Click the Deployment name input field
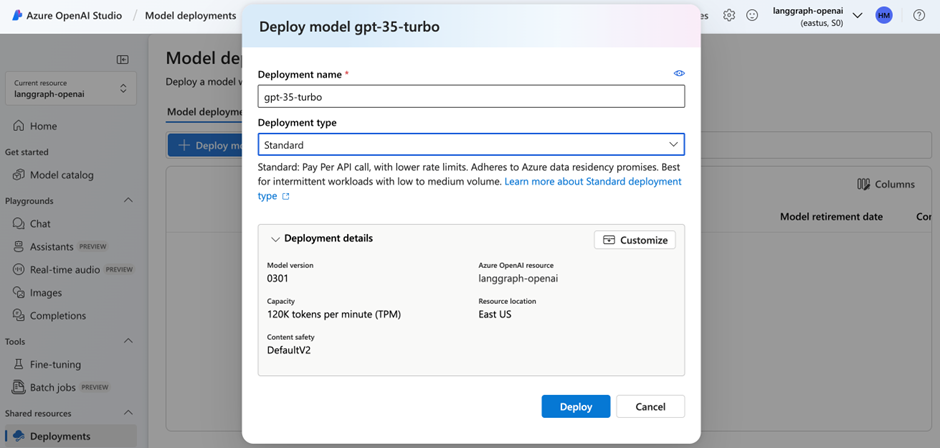 [x=471, y=96]
